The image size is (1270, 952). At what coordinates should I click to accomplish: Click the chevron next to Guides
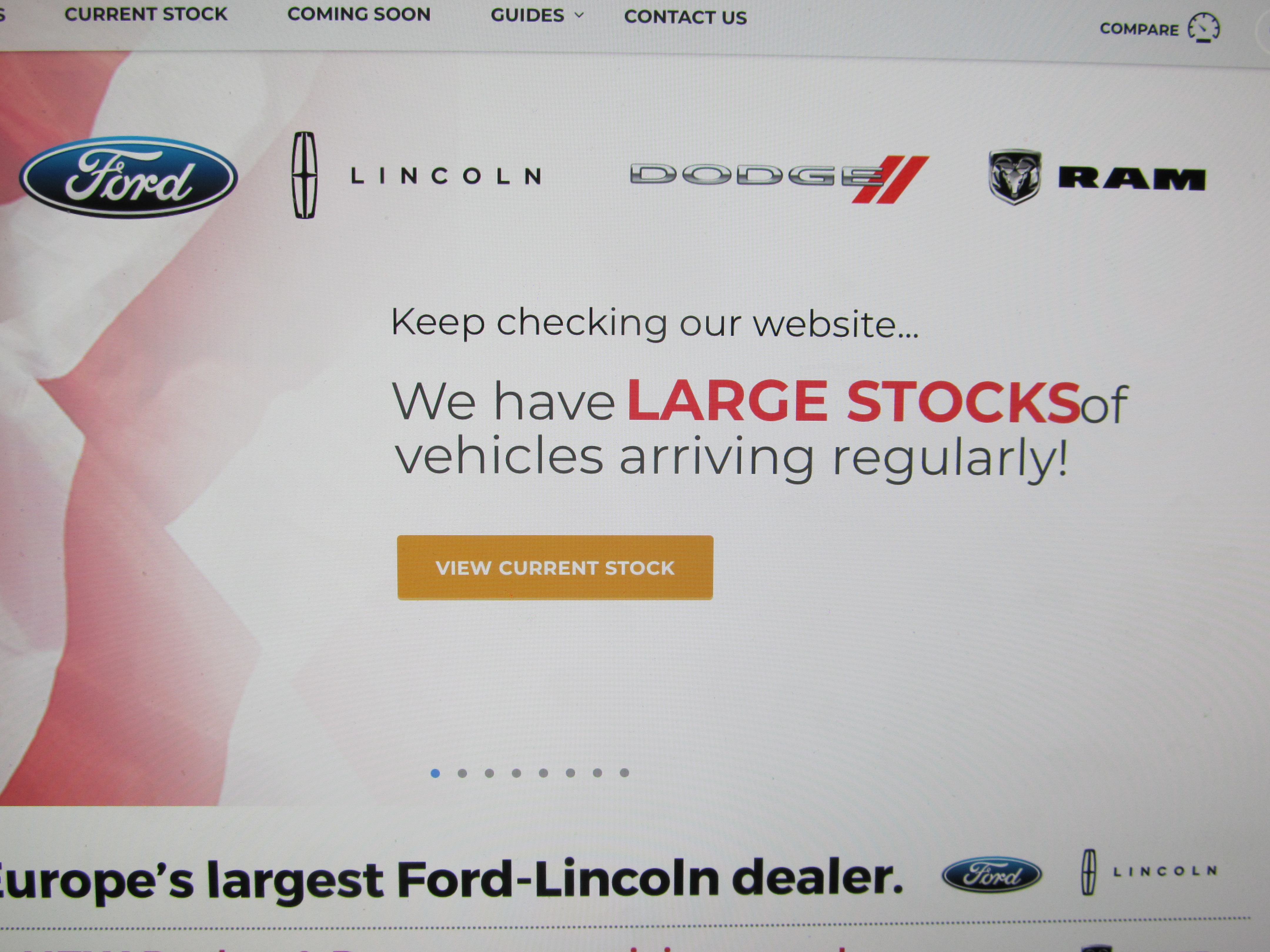pyautogui.click(x=579, y=15)
